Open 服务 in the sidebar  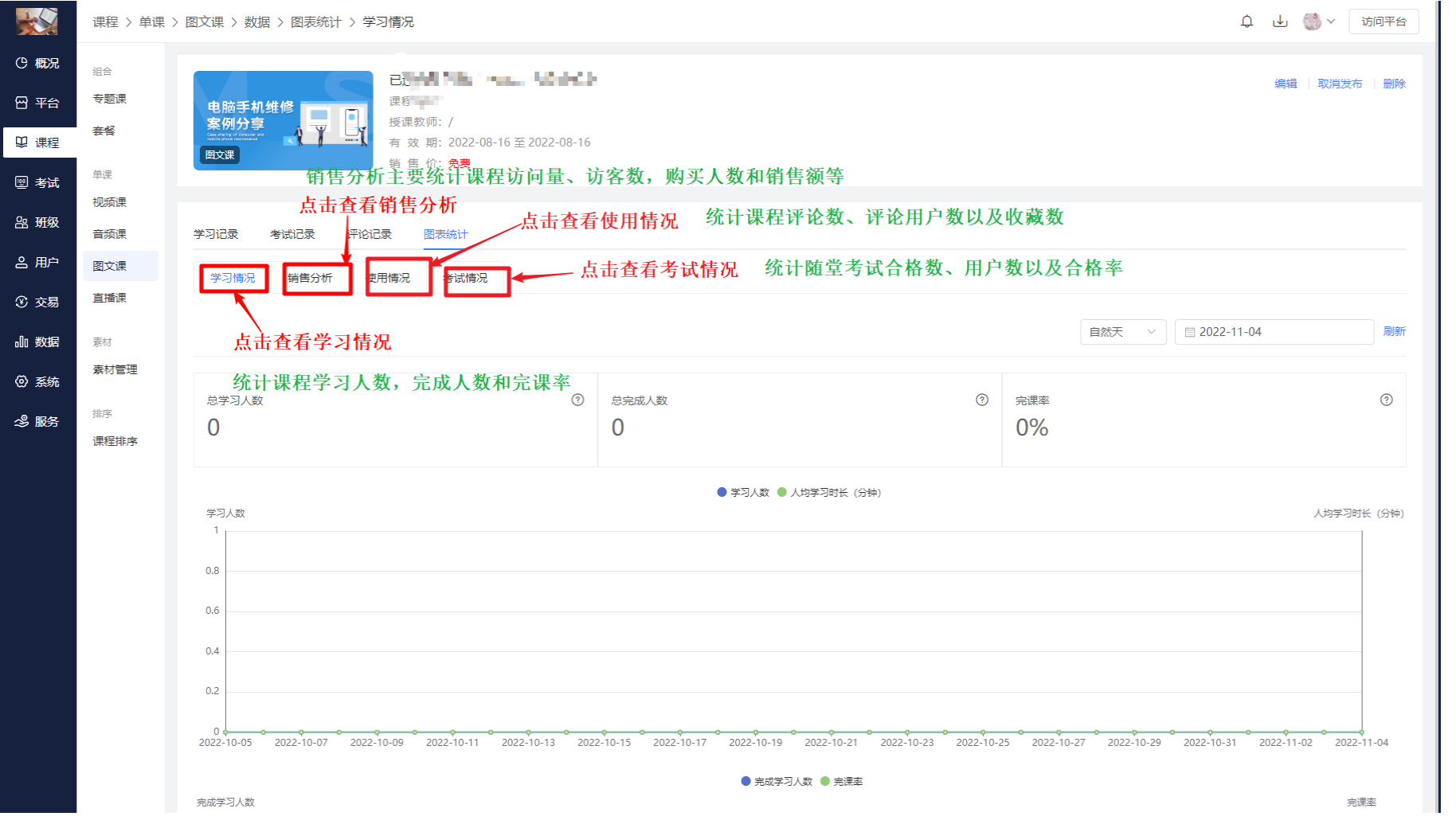tap(38, 421)
